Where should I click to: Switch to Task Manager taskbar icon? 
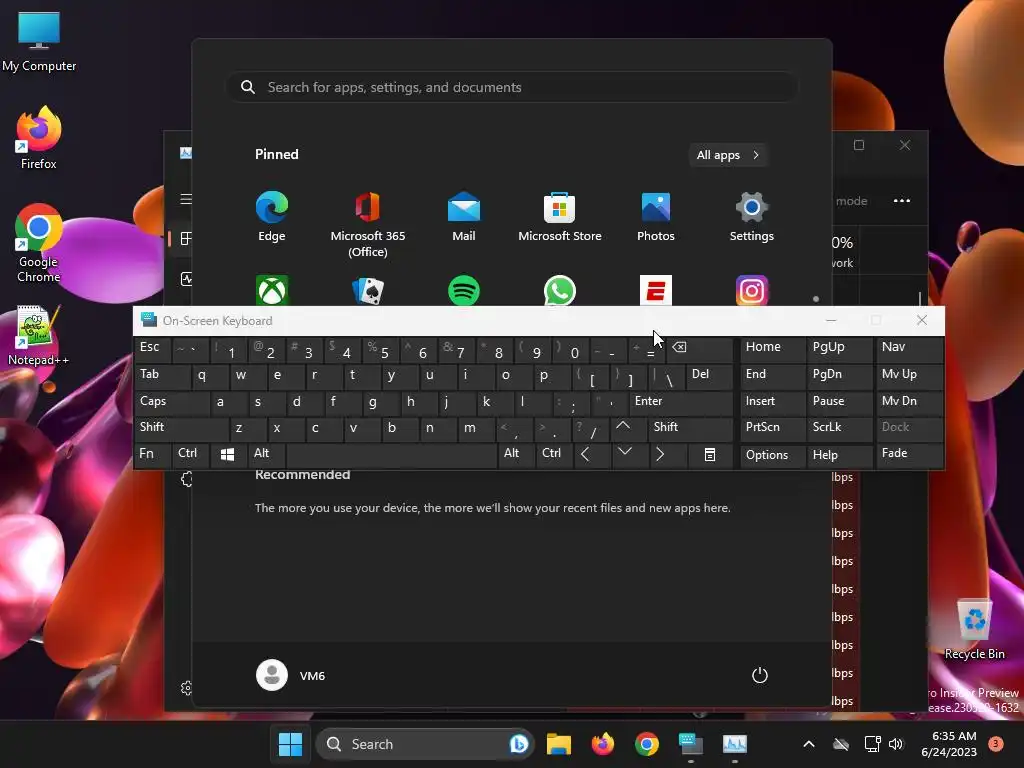pos(735,744)
